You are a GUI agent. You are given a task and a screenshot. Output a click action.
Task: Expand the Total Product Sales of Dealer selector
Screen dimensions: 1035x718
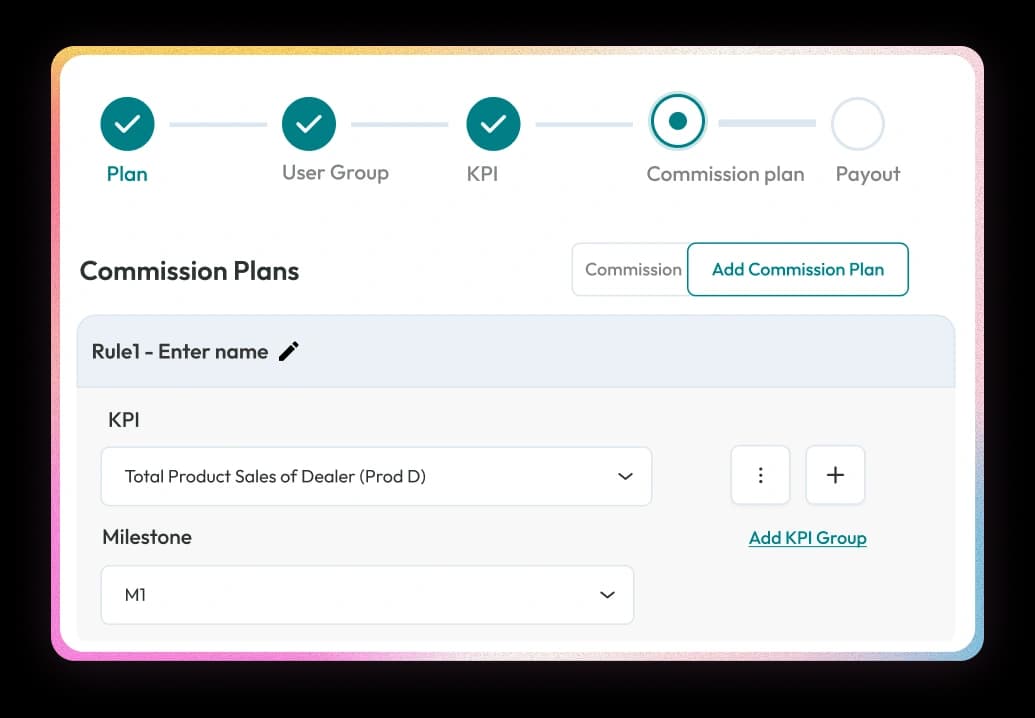pyautogui.click(x=376, y=477)
